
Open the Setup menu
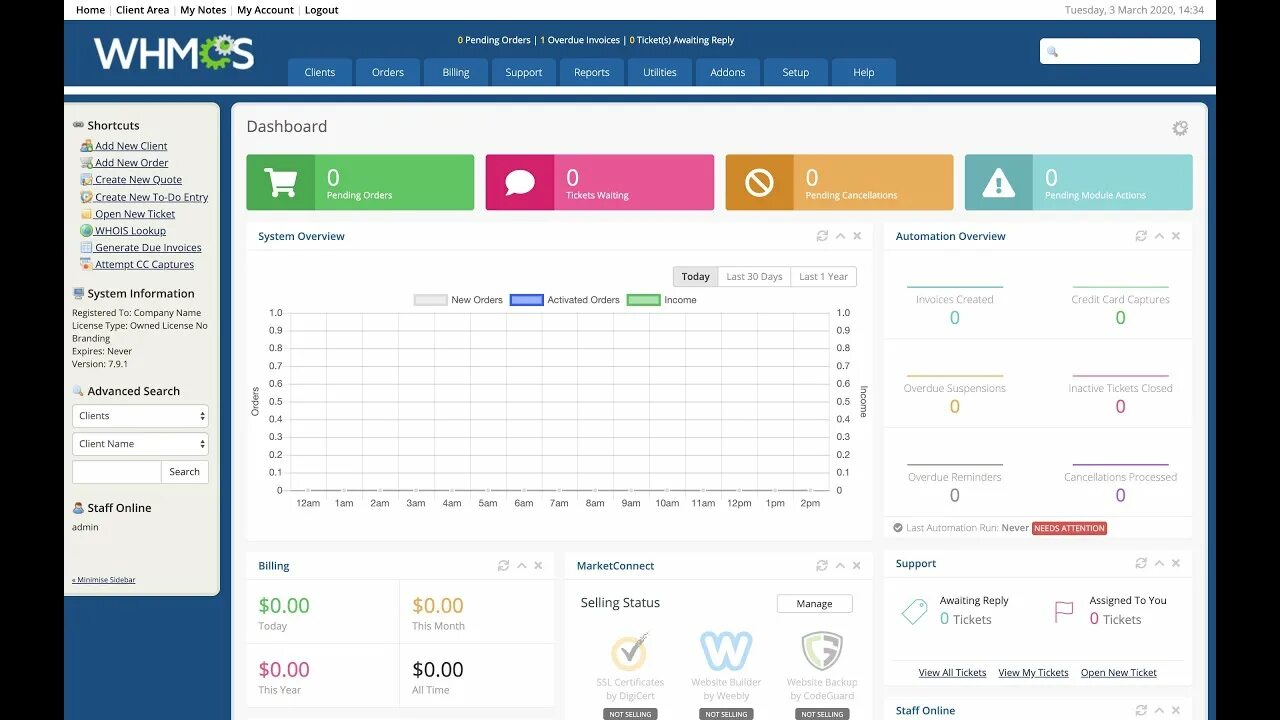click(796, 72)
